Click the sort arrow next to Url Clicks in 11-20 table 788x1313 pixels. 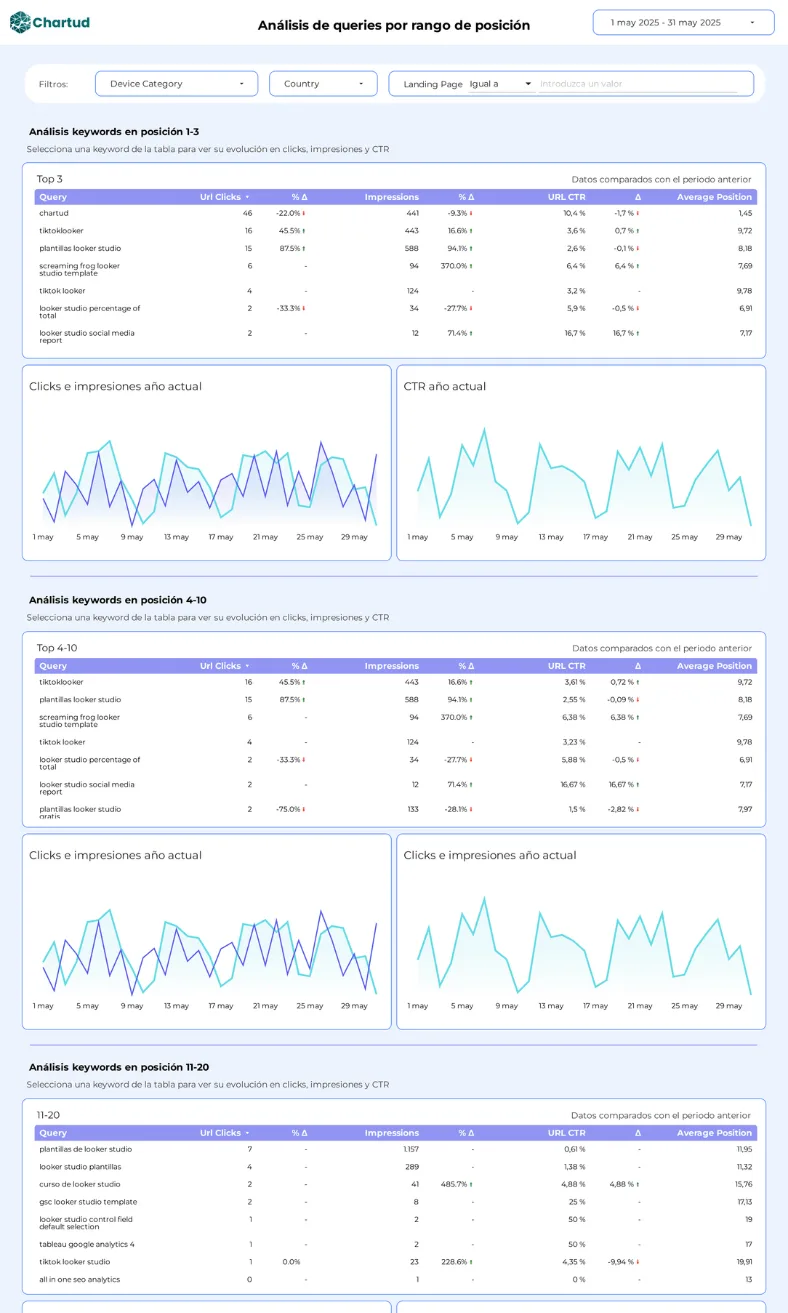click(x=247, y=1133)
